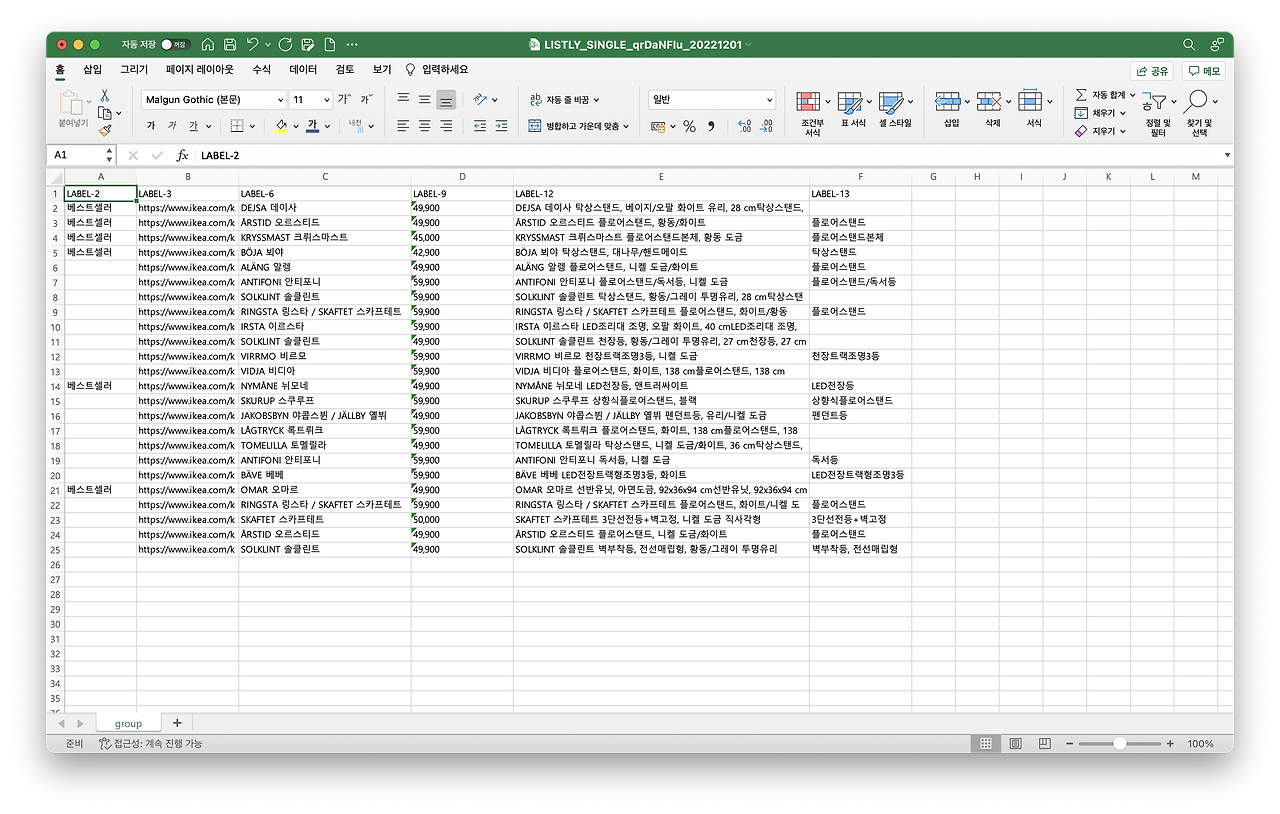The height and width of the screenshot is (814, 1280).
Task: Center text horizontally icon
Action: [x=424, y=126]
